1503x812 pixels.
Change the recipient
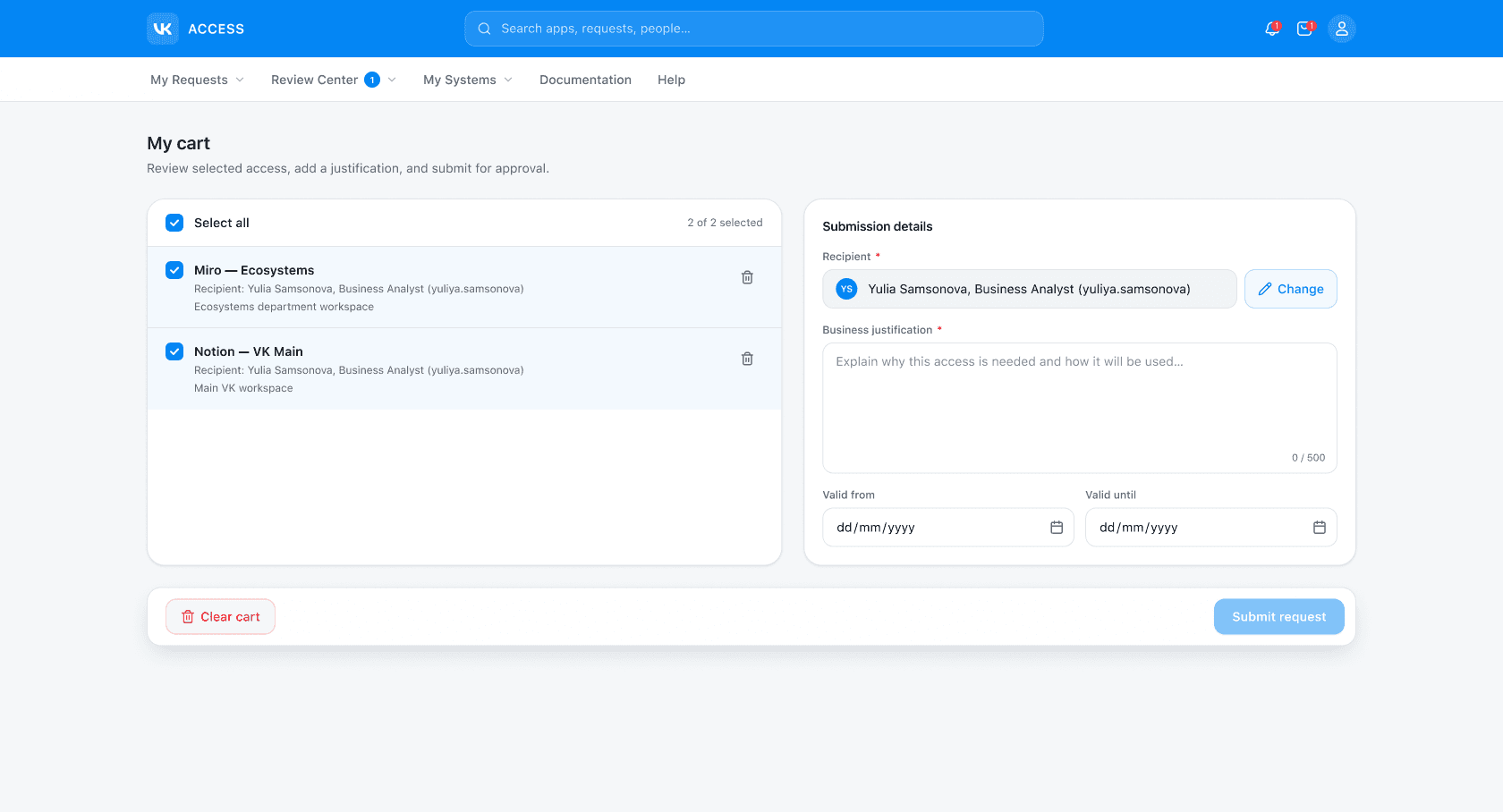point(1291,289)
